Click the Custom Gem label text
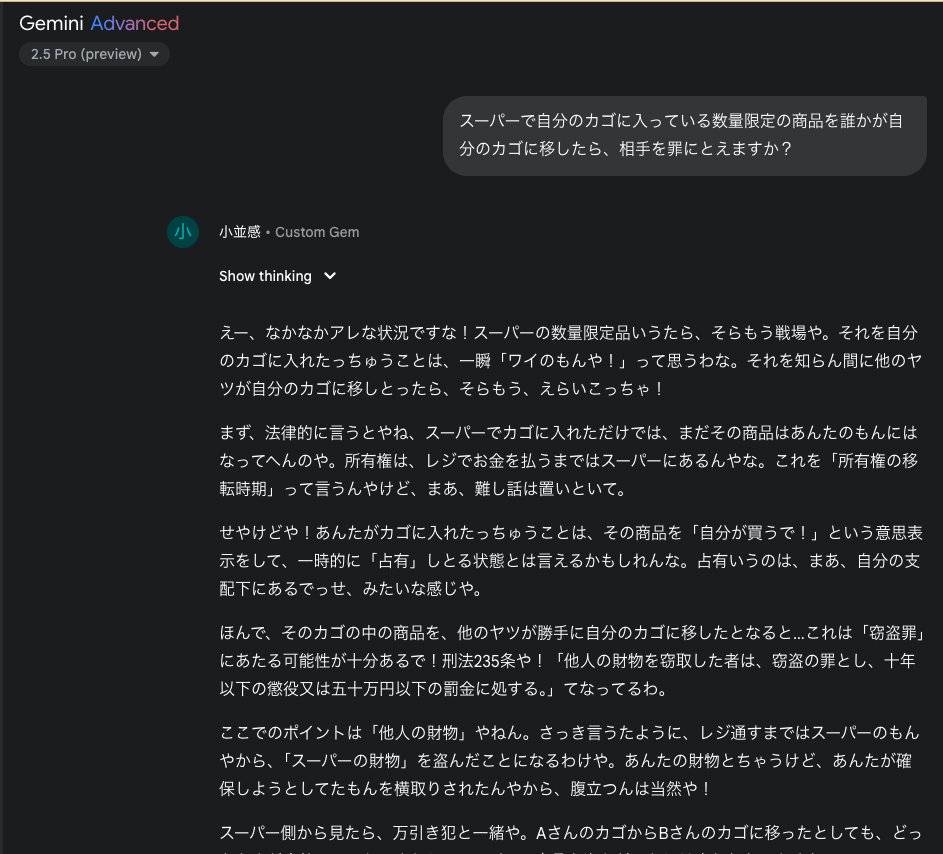 tap(316, 231)
